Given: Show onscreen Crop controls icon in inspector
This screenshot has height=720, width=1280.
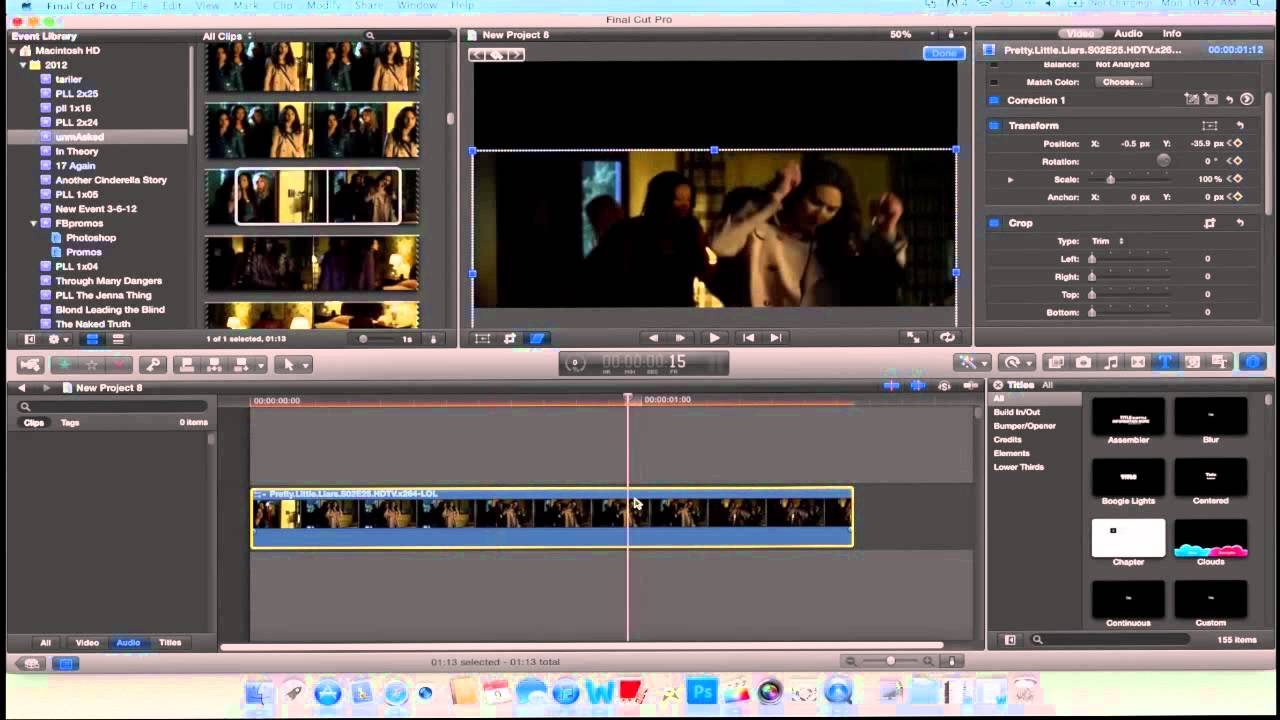Looking at the screenshot, I should (x=1210, y=223).
